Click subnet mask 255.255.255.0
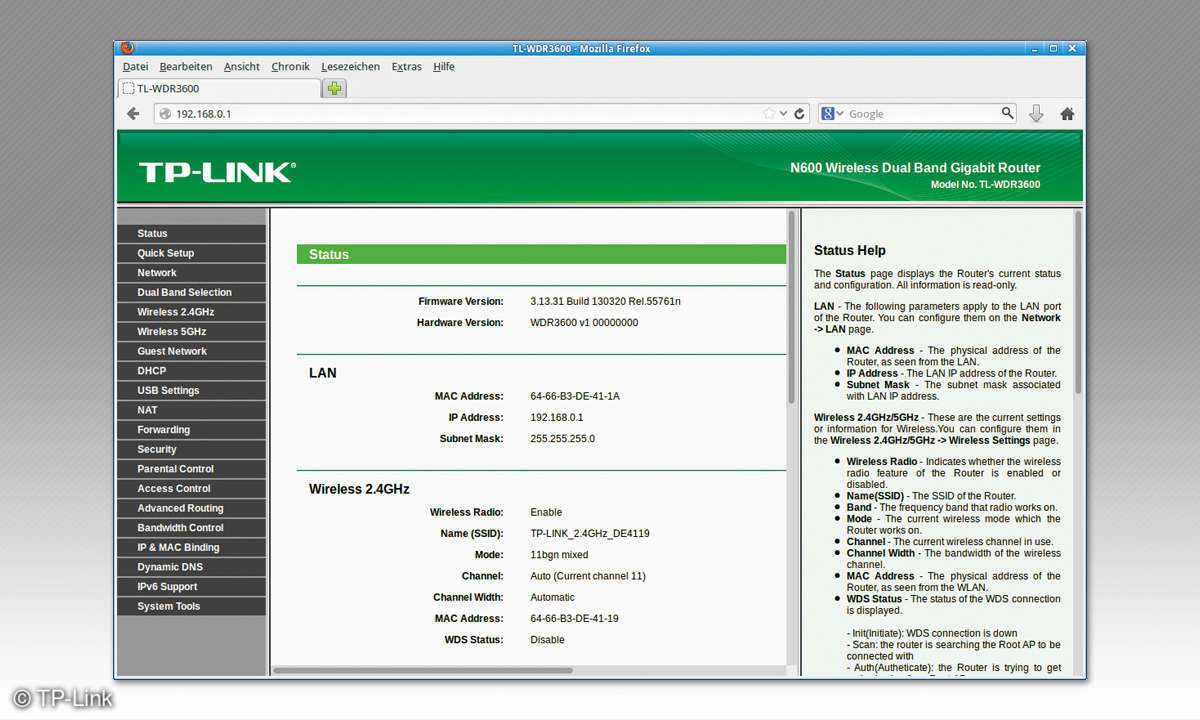 (x=562, y=439)
